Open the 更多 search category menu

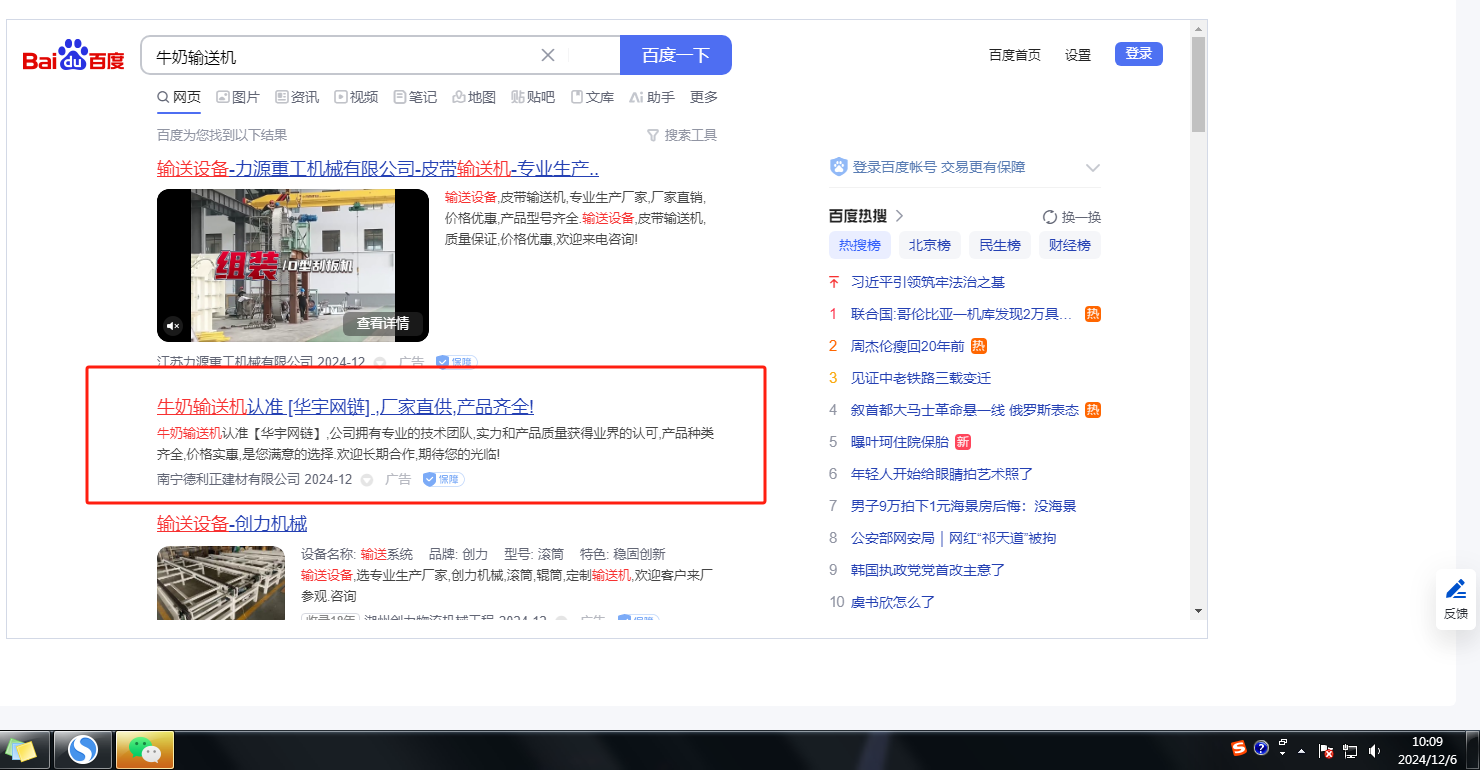click(704, 97)
